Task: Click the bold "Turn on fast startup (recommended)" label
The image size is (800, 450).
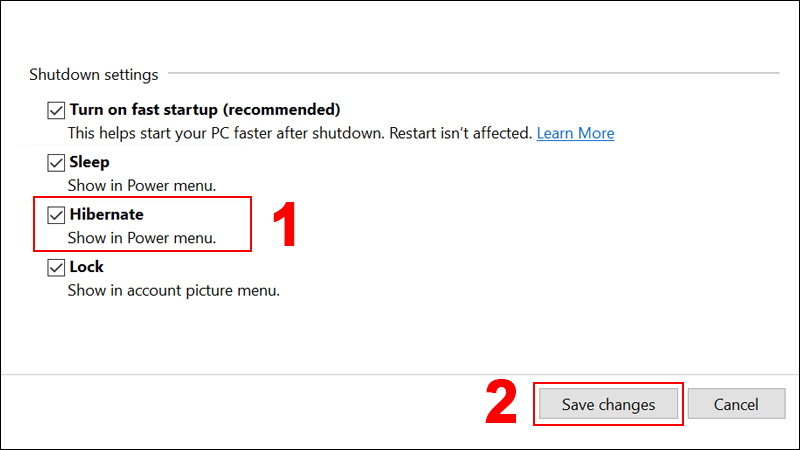Action: click(205, 109)
